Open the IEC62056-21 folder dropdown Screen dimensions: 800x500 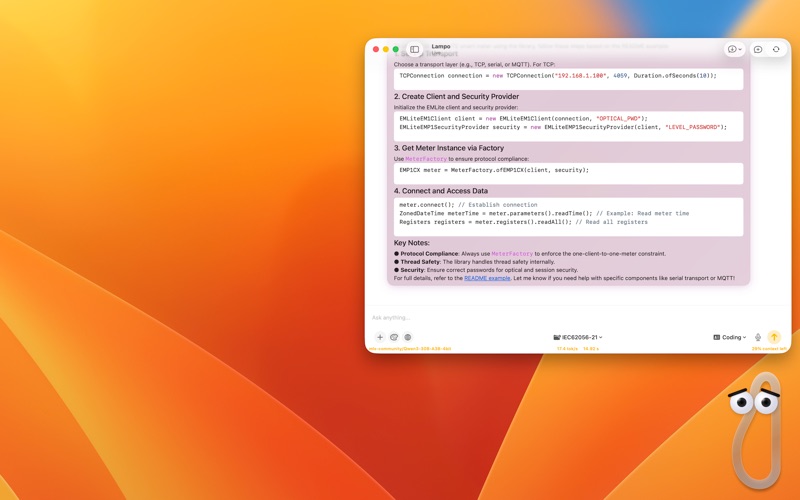tap(578, 337)
